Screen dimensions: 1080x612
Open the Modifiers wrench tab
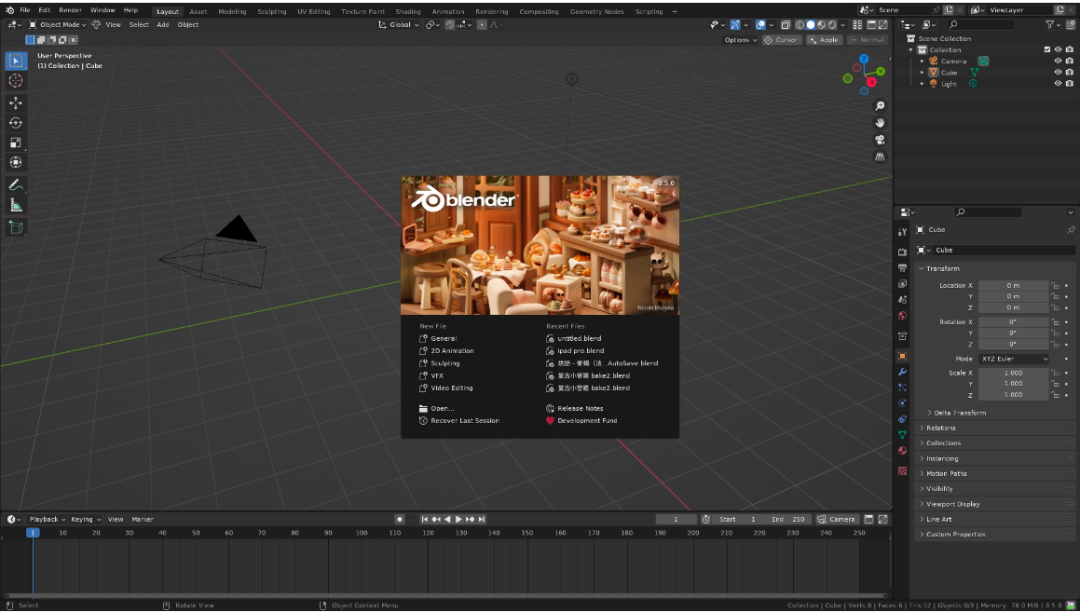coord(902,372)
